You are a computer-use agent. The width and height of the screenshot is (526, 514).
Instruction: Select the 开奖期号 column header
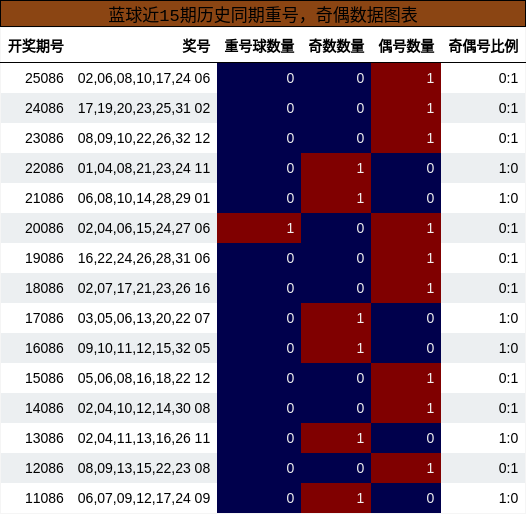point(36,46)
